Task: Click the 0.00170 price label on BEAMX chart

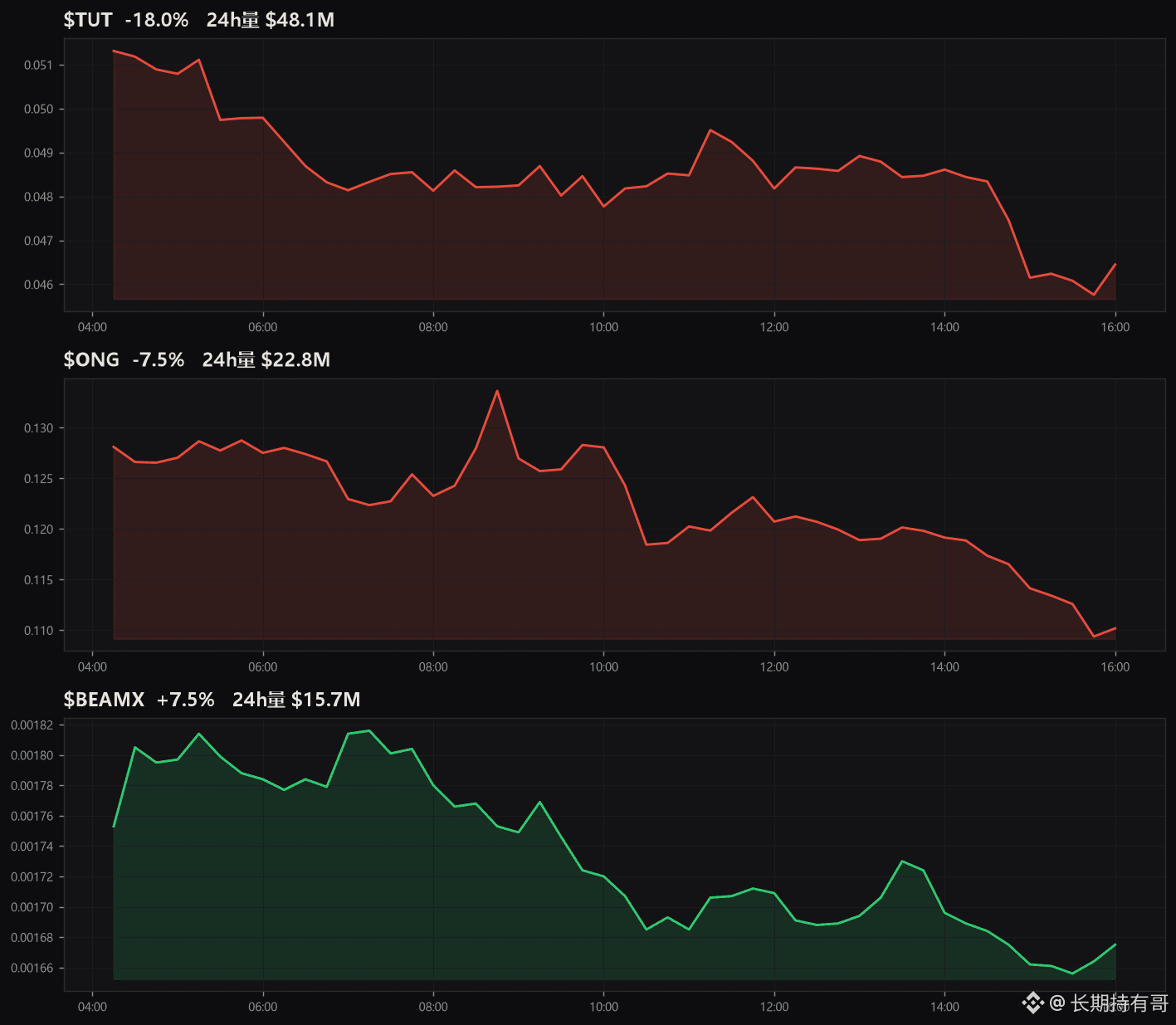Action: 32,907
